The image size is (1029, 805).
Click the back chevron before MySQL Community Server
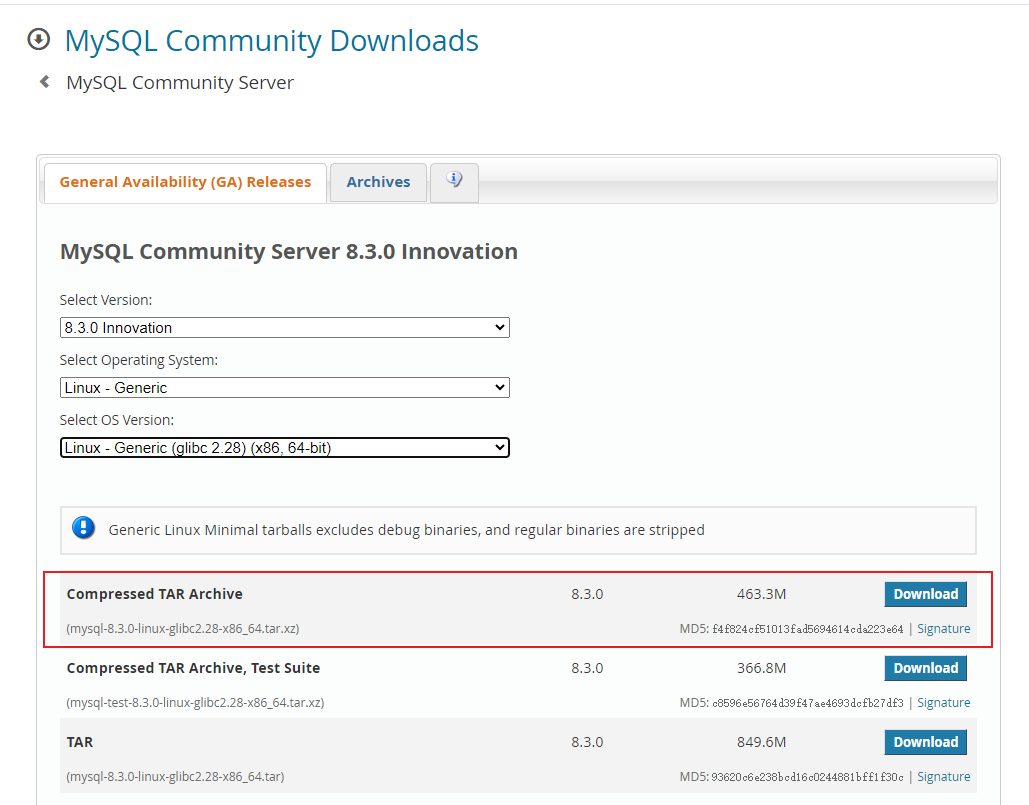(x=45, y=82)
